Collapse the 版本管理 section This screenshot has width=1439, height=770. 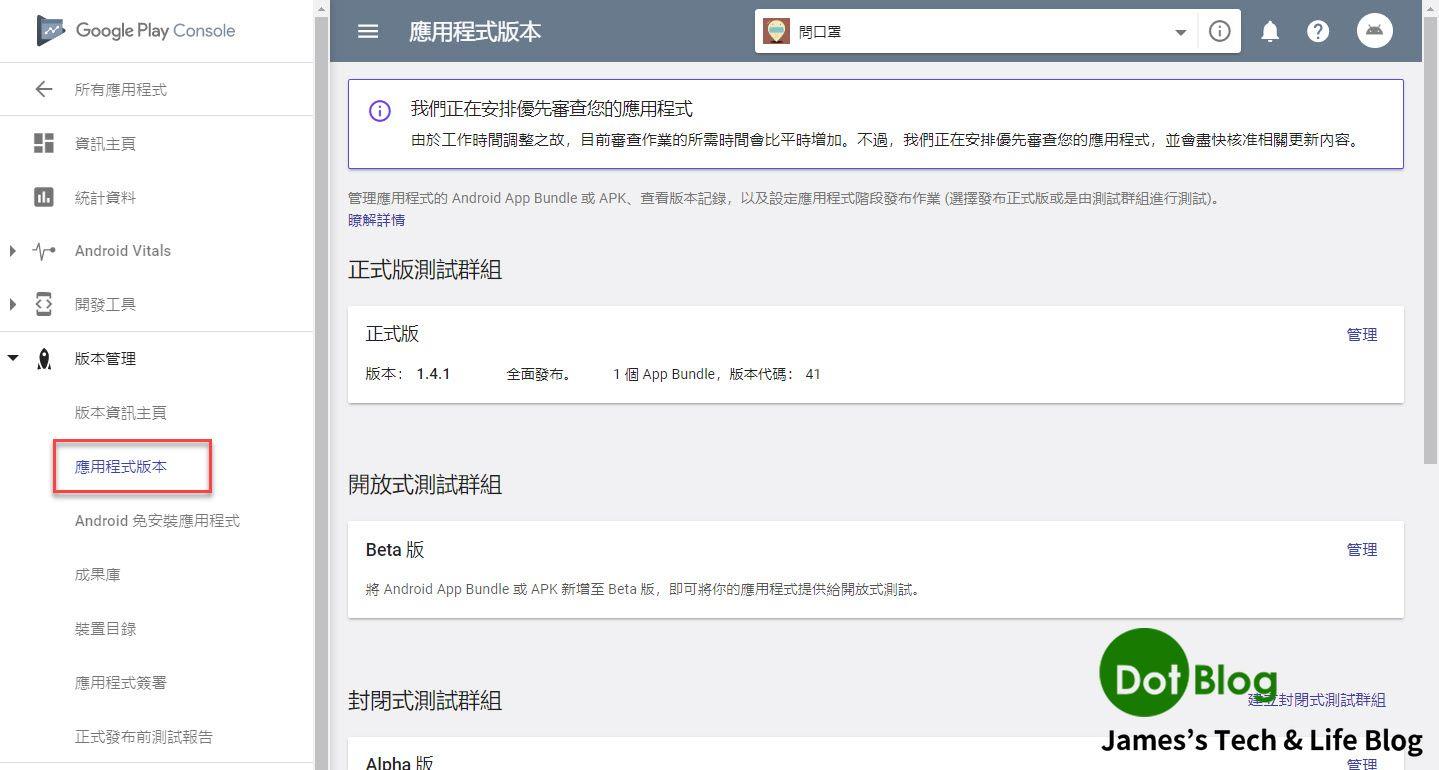[12, 358]
